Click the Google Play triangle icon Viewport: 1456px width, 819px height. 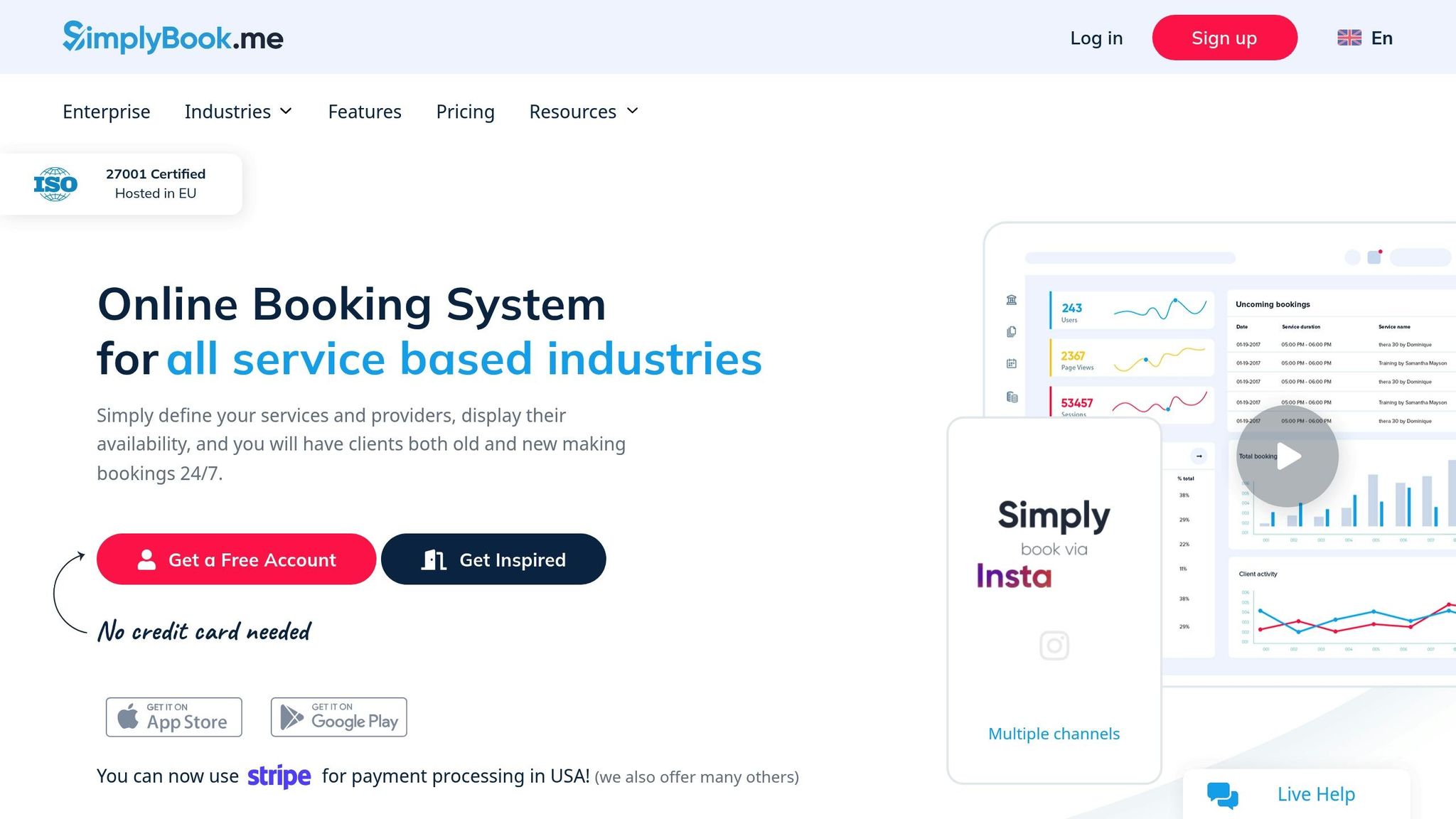[x=291, y=717]
